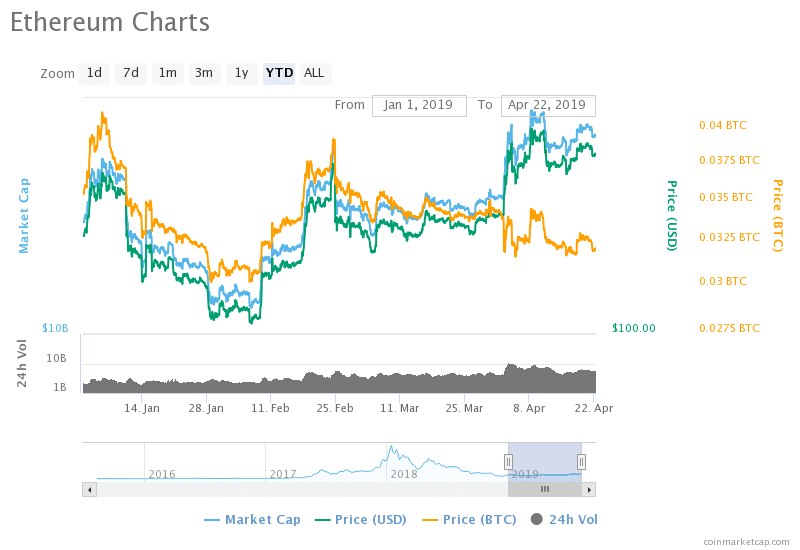Toggle the Price (BTC) series in legend
The height and width of the screenshot is (550, 800).
click(x=469, y=520)
